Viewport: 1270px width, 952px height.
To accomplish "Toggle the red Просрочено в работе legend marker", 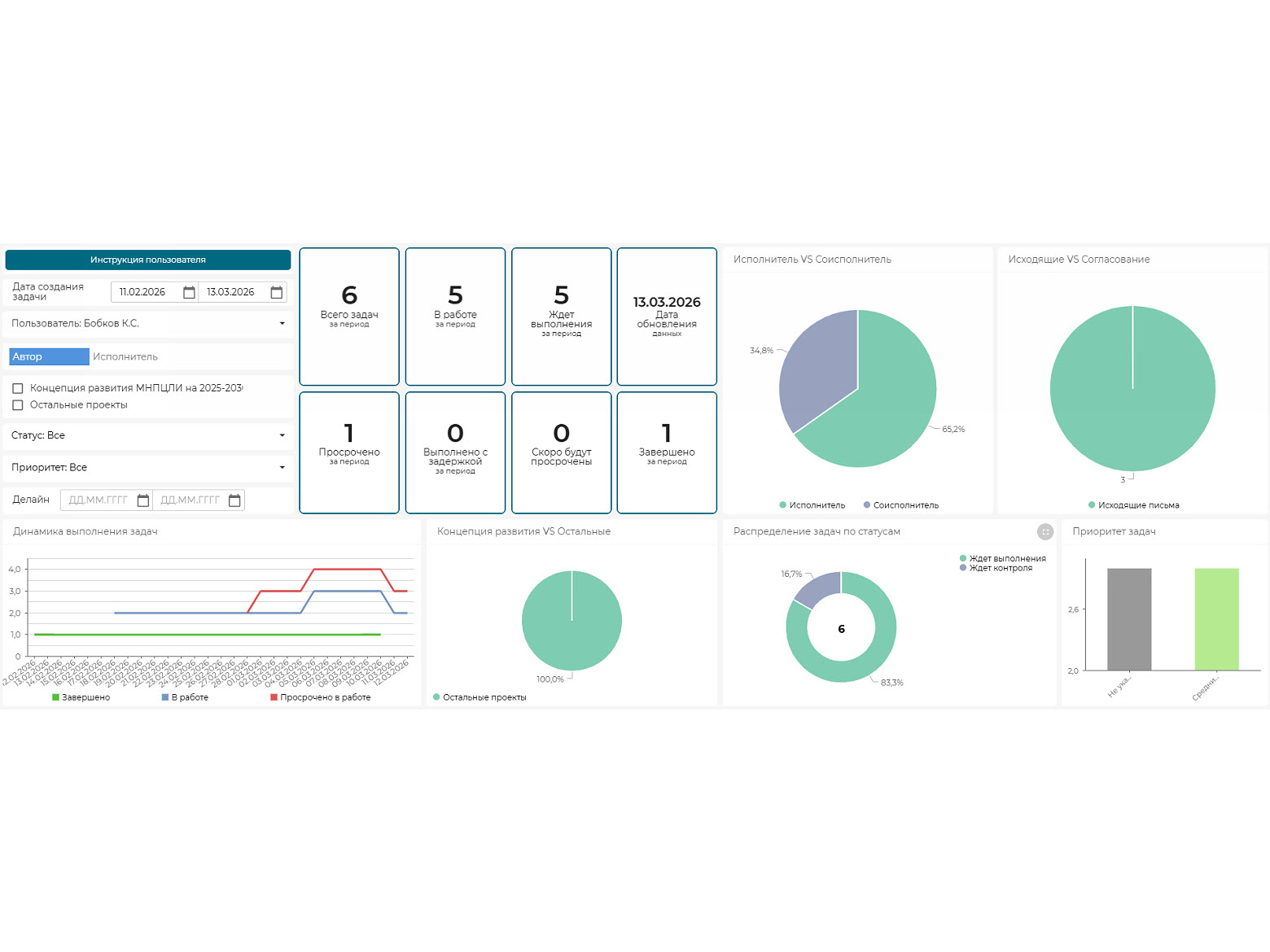I will 274,697.
